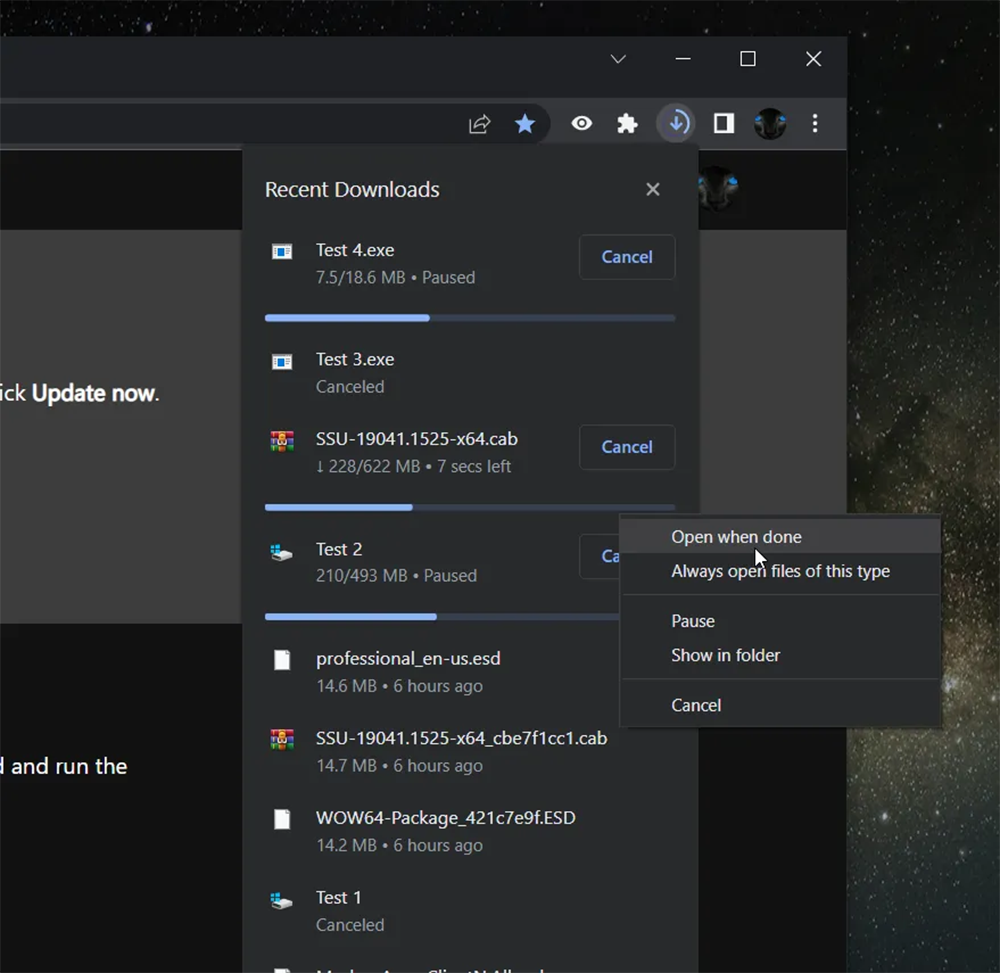Toggle the side panel icon
This screenshot has width=1000, height=973.
(x=724, y=123)
